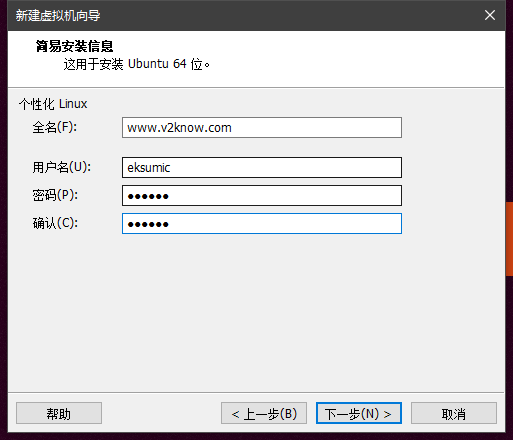The height and width of the screenshot is (440, 513).
Task: Focus the username field containing eksumic
Action: coord(262,167)
